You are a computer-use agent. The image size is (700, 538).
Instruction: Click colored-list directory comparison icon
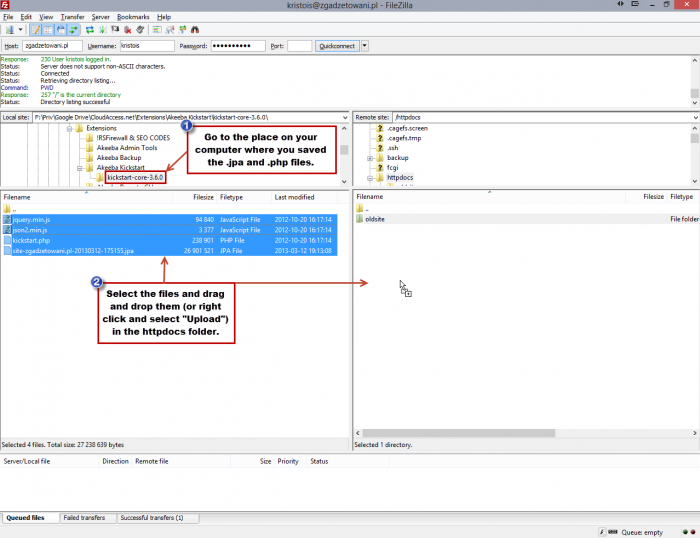tap(157, 30)
